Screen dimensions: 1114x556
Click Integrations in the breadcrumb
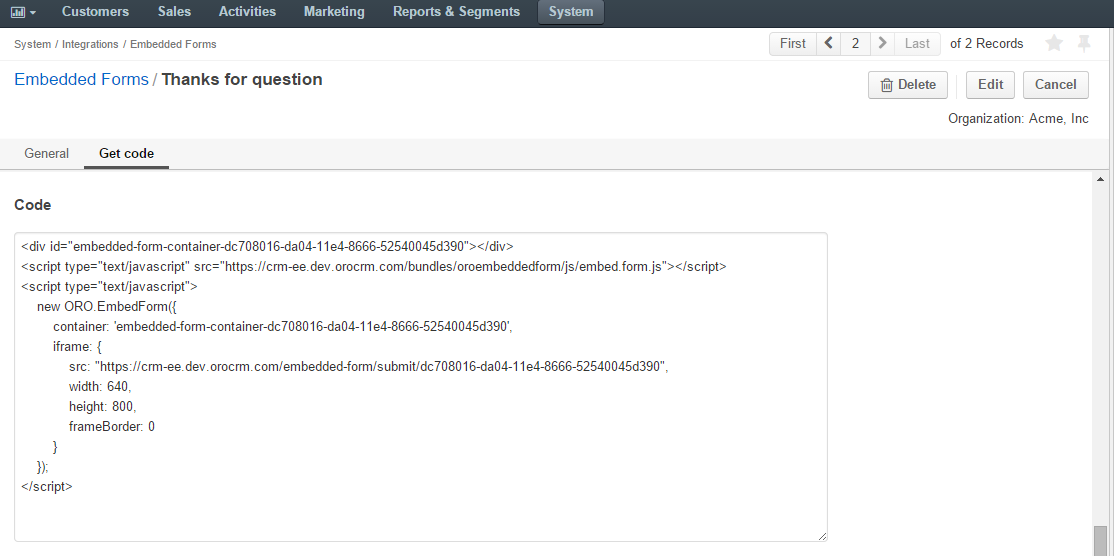pos(90,44)
